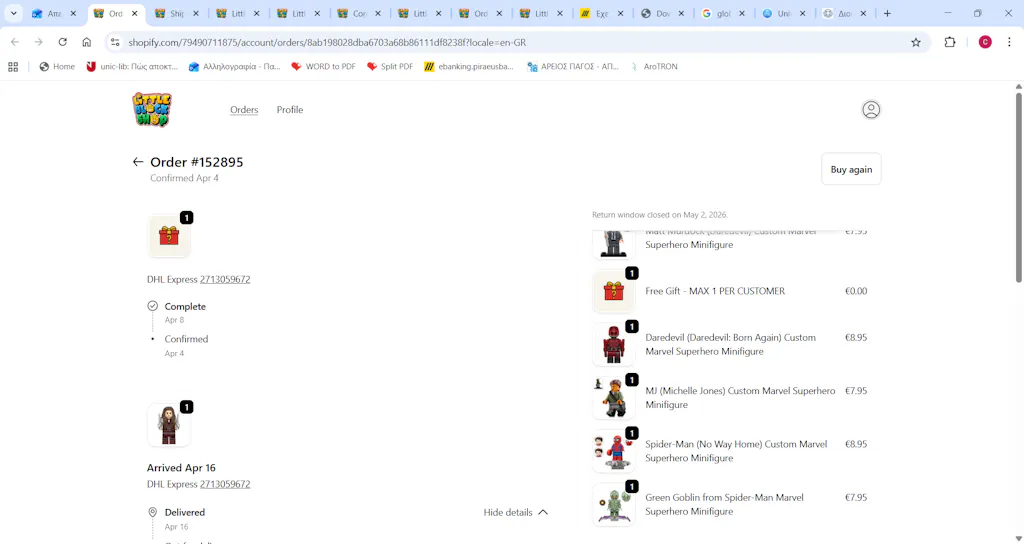Image resolution: width=1024 pixels, height=544 pixels.
Task: Reload the page with the refresh icon
Action: tap(63, 42)
